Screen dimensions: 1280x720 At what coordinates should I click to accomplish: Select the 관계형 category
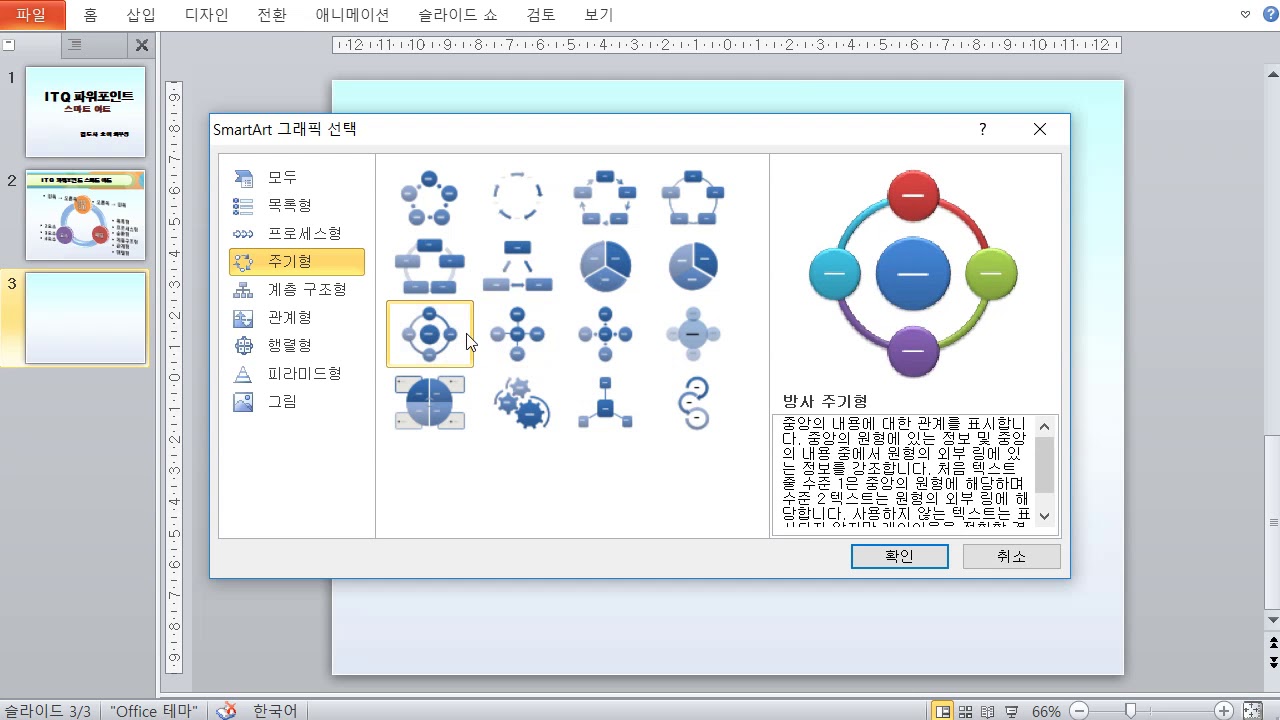(296, 318)
